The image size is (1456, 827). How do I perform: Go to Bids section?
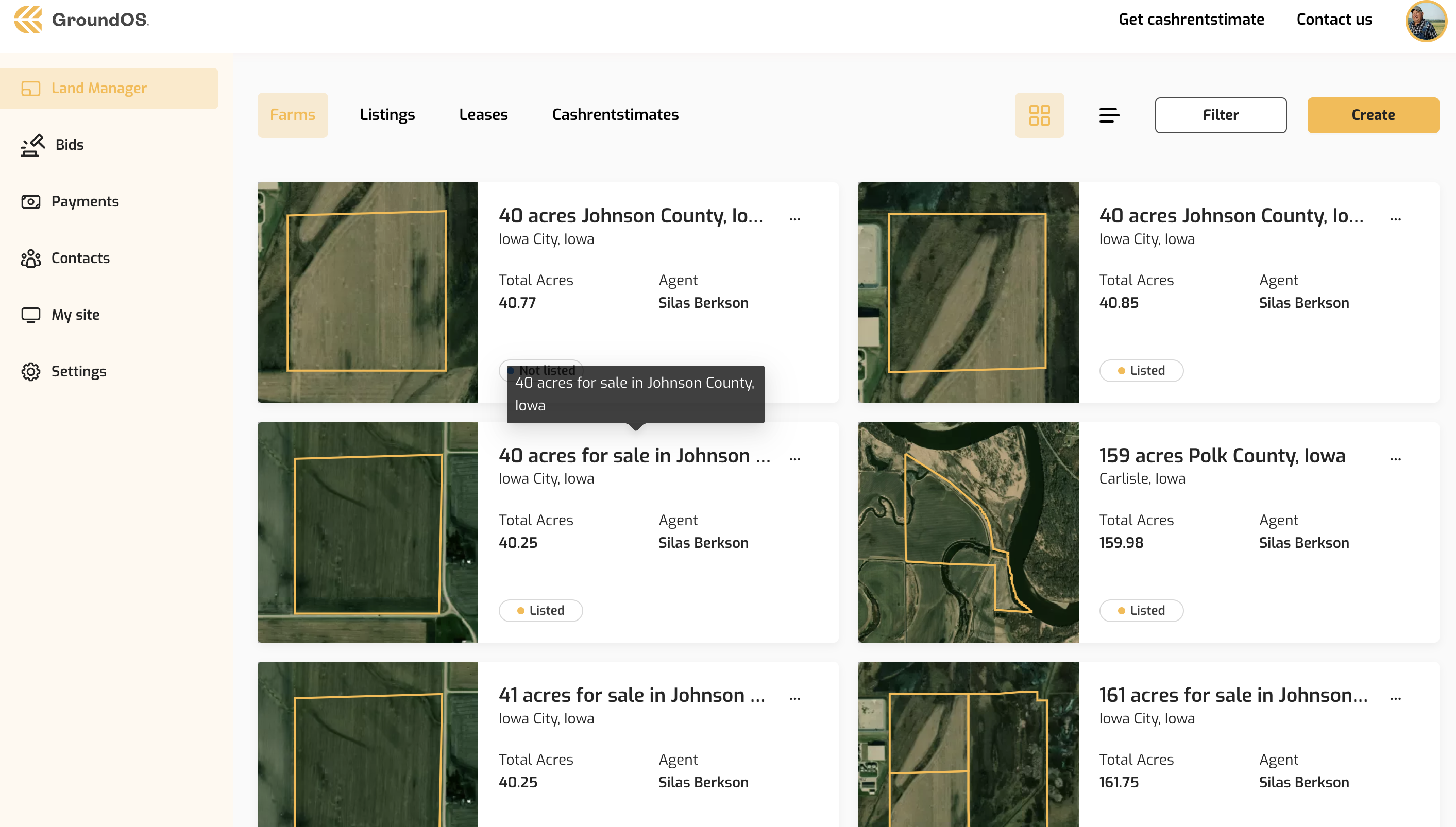pos(70,145)
